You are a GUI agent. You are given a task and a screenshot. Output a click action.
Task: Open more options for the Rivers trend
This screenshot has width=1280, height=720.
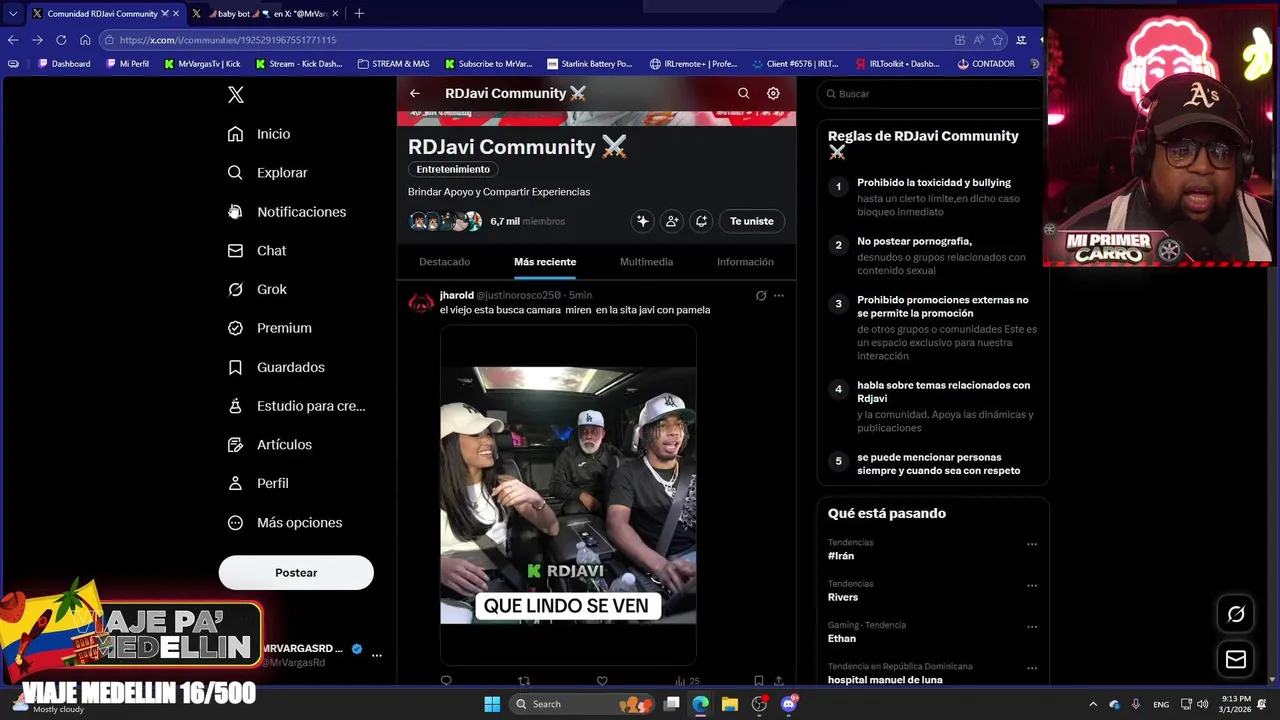coord(1032,586)
